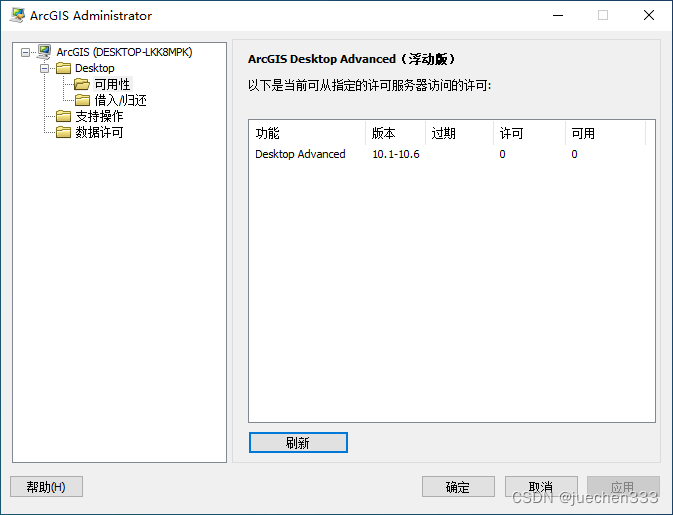The width and height of the screenshot is (673, 515).
Task: Open the 借入/归还 tree item
Action: click(121, 100)
